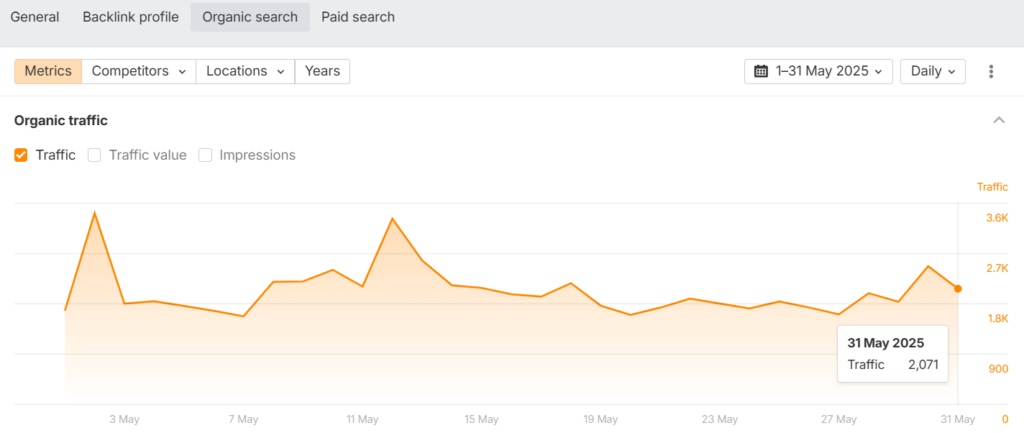Screen dimensions: 1024x433
Task: Expand the Daily interval dropdown
Action: coord(933,71)
